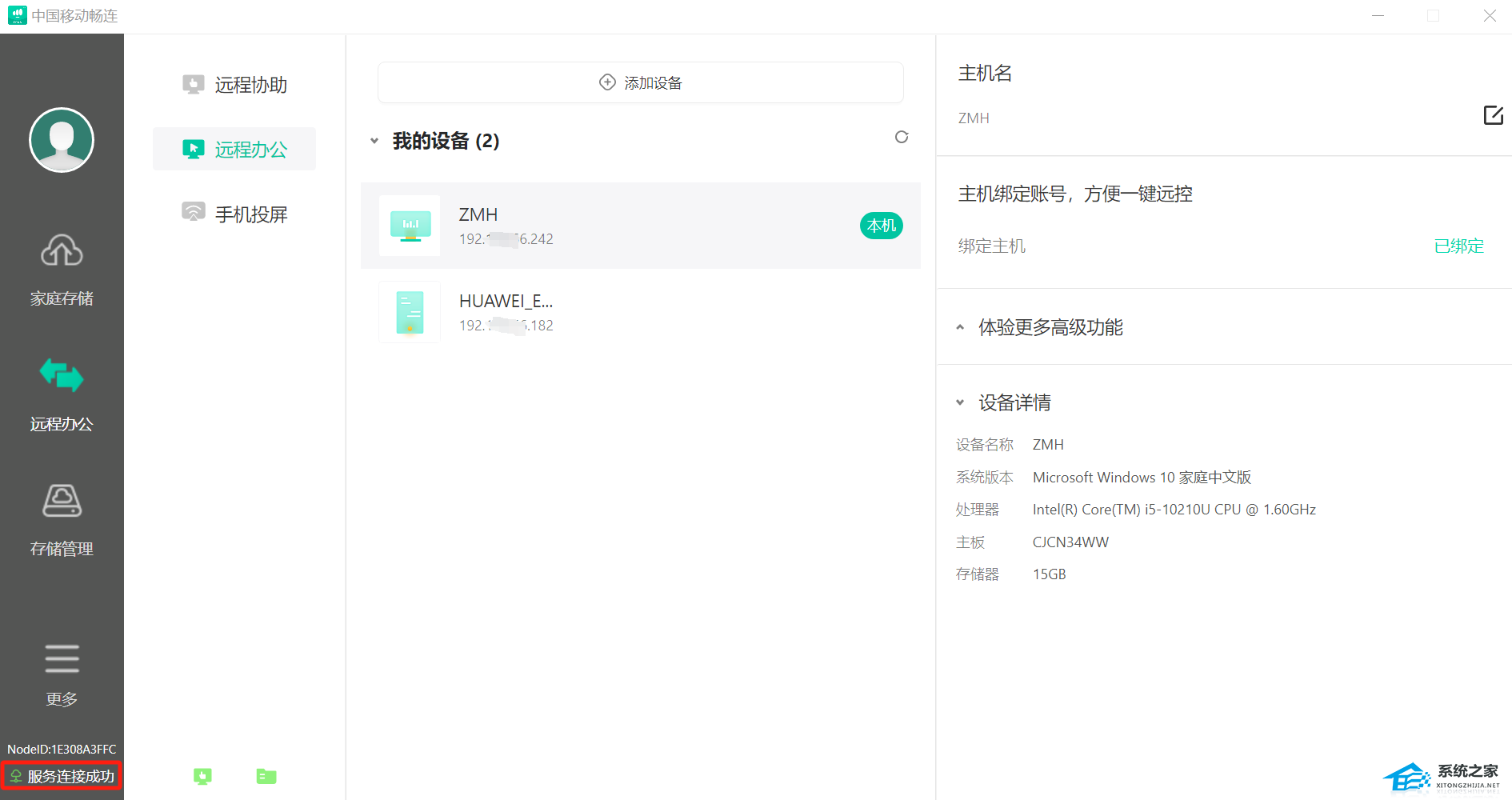Click the 已绑定 link
The image size is (1512, 800).
click(x=1458, y=246)
